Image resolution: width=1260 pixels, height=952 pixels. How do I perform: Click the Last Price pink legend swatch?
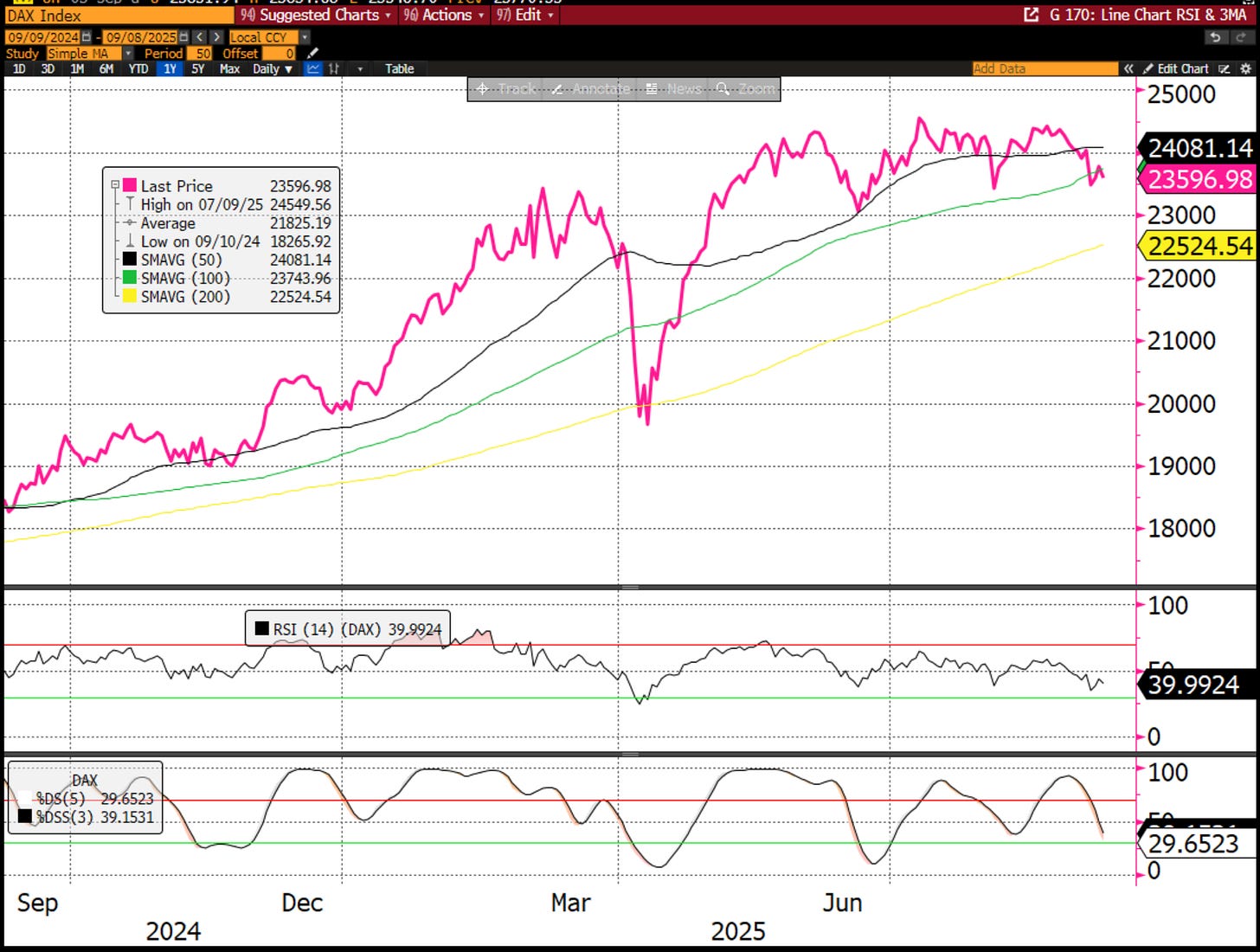coord(130,185)
